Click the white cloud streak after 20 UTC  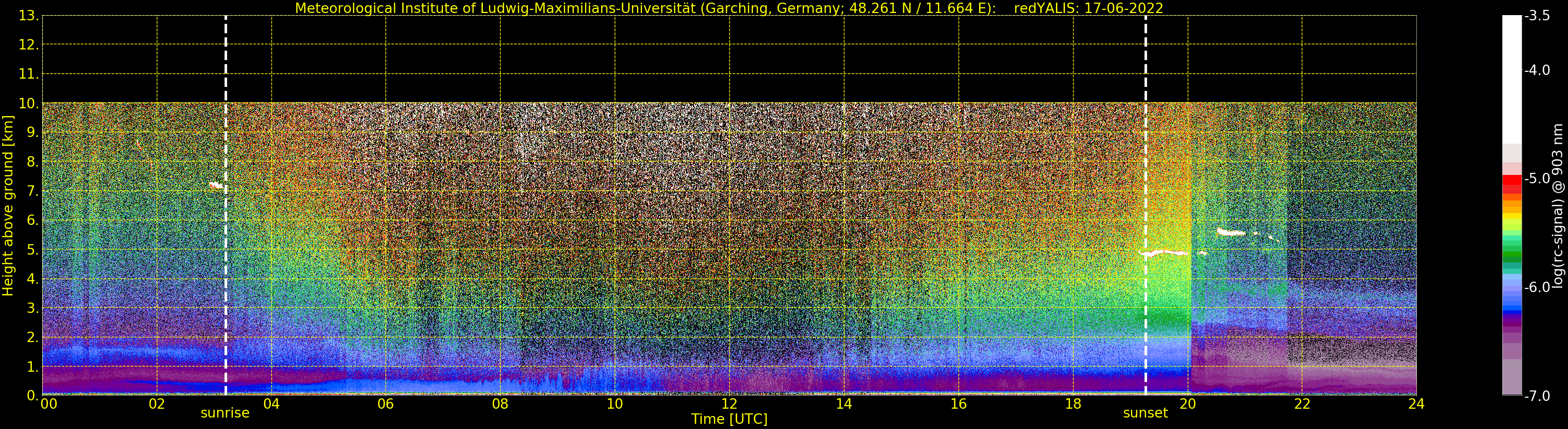click(x=1231, y=232)
